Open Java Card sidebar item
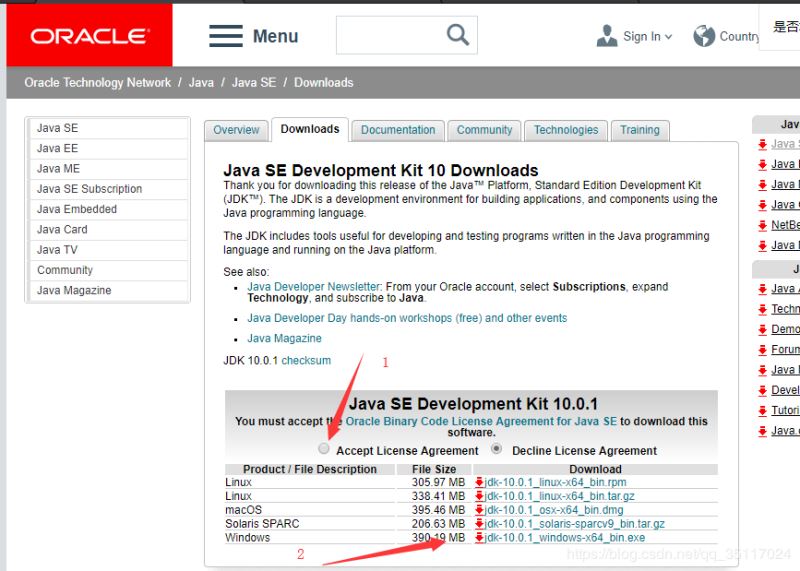This screenshot has height=571, width=800. (x=109, y=230)
